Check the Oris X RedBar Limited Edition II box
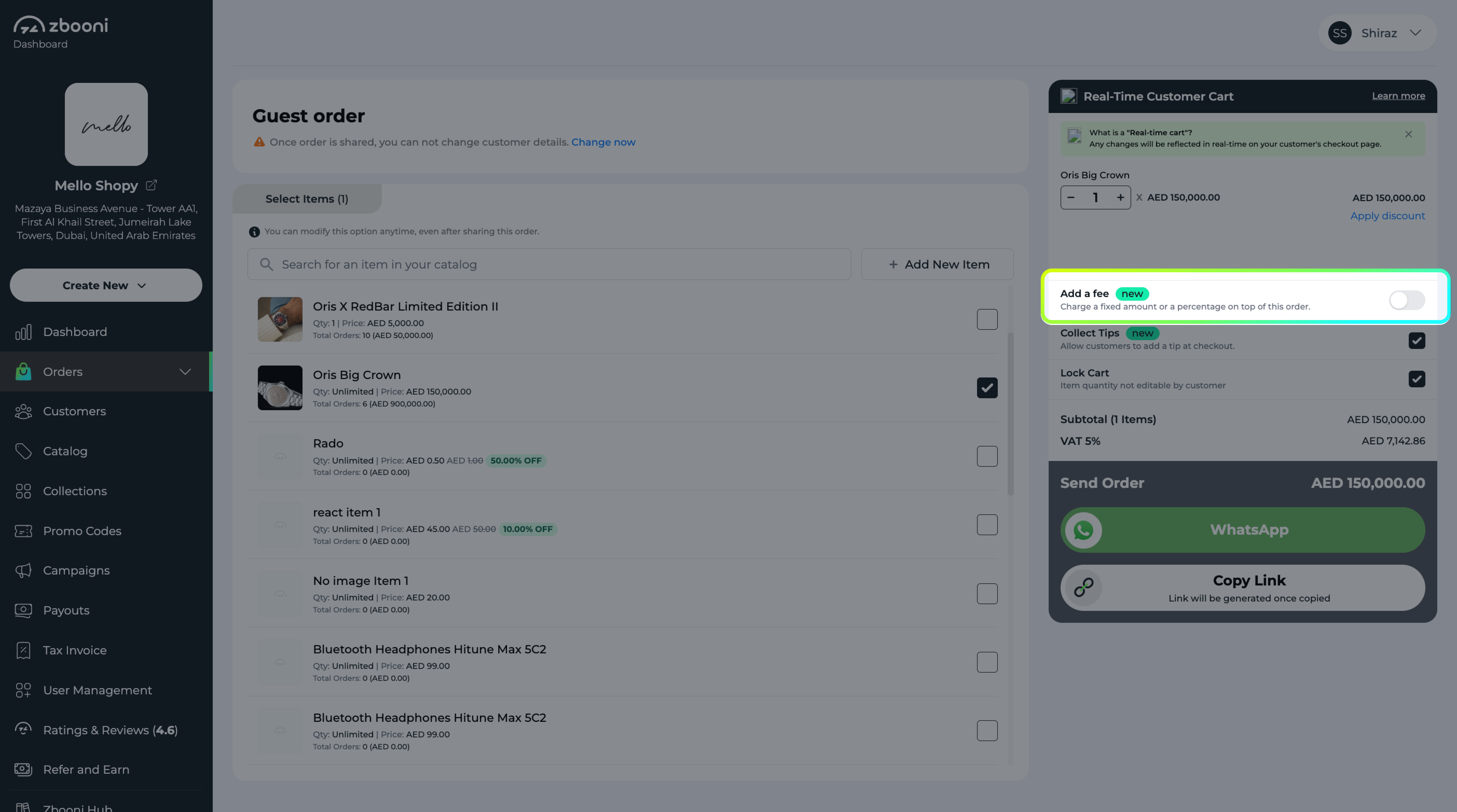Screen dimensions: 1457x812 (x=987, y=320)
